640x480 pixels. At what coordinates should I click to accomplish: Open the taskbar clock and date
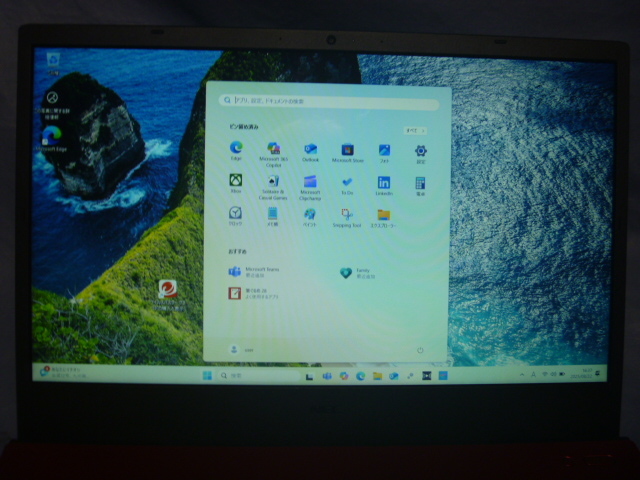(581, 373)
